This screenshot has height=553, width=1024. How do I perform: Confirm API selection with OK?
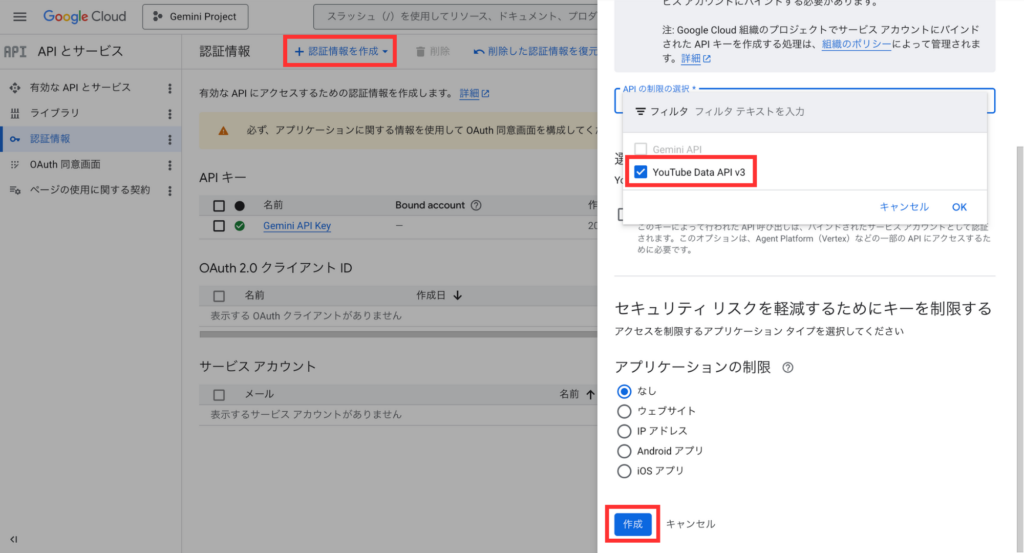(x=959, y=207)
